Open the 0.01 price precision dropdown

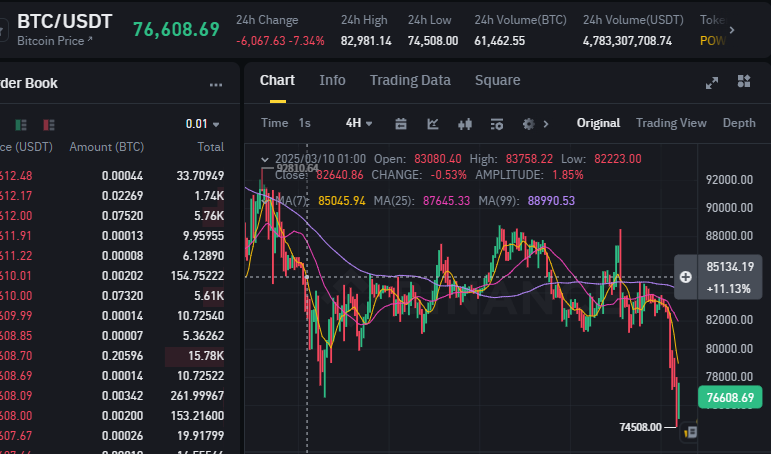pos(203,124)
